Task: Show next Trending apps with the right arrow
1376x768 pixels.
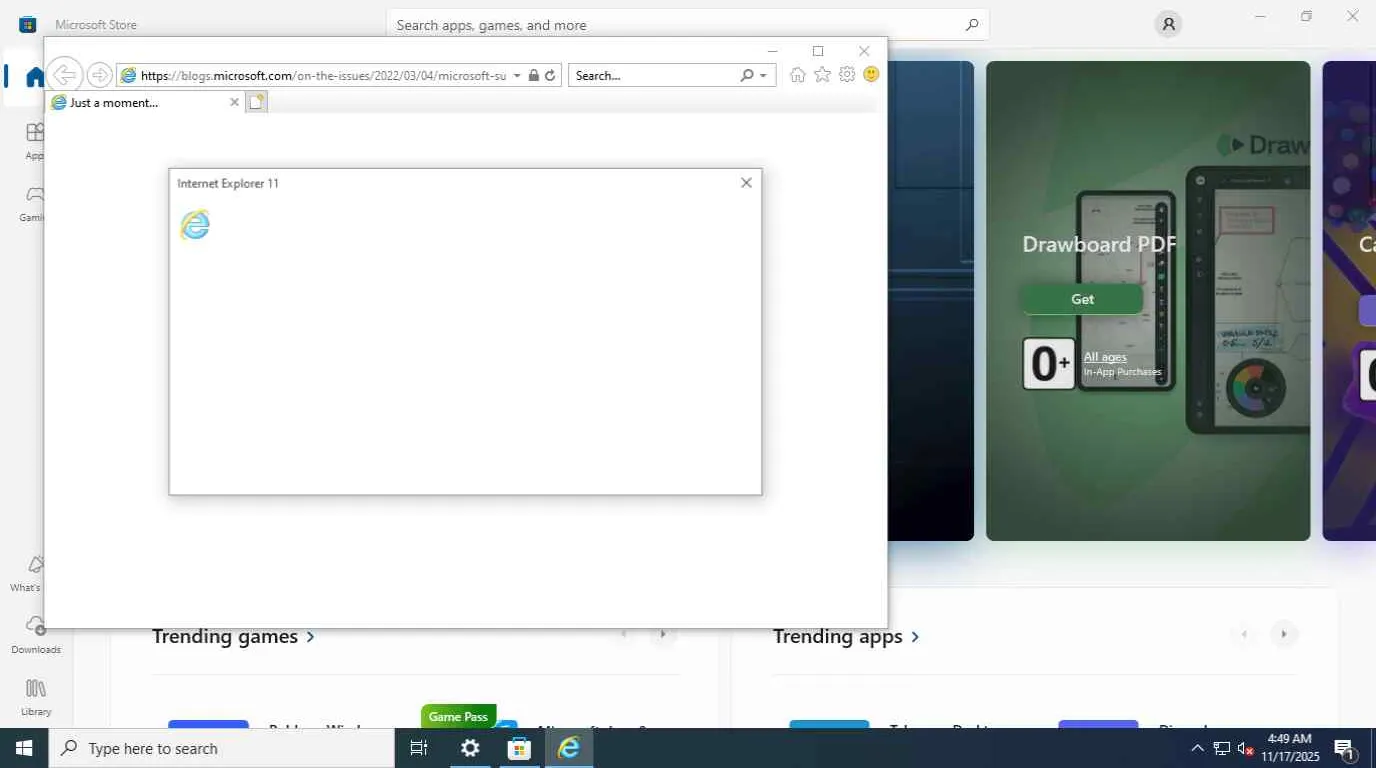Action: point(1283,634)
